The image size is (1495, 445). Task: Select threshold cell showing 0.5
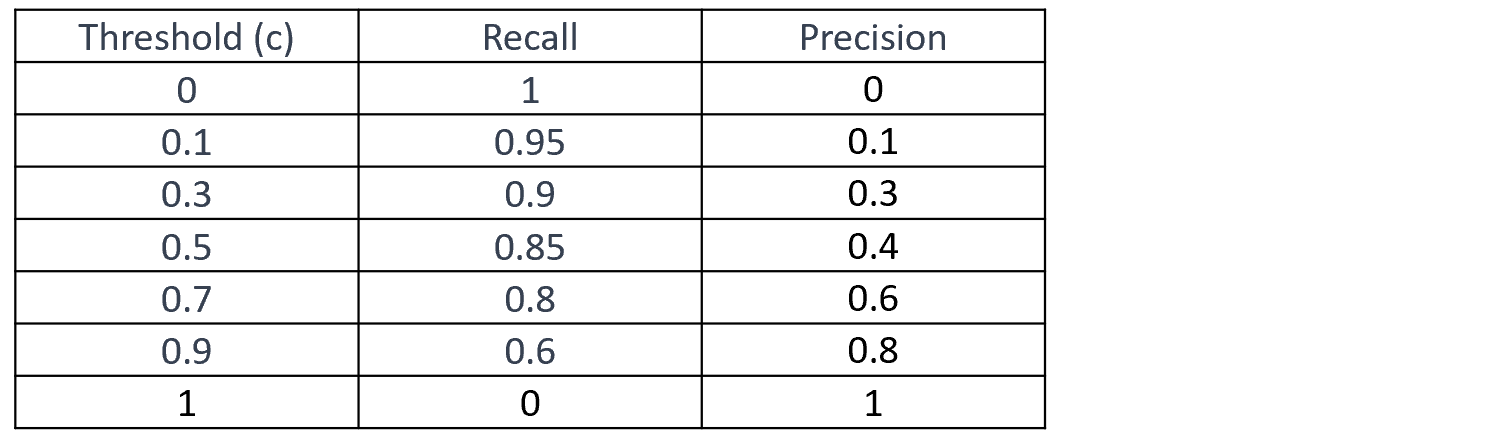186,246
